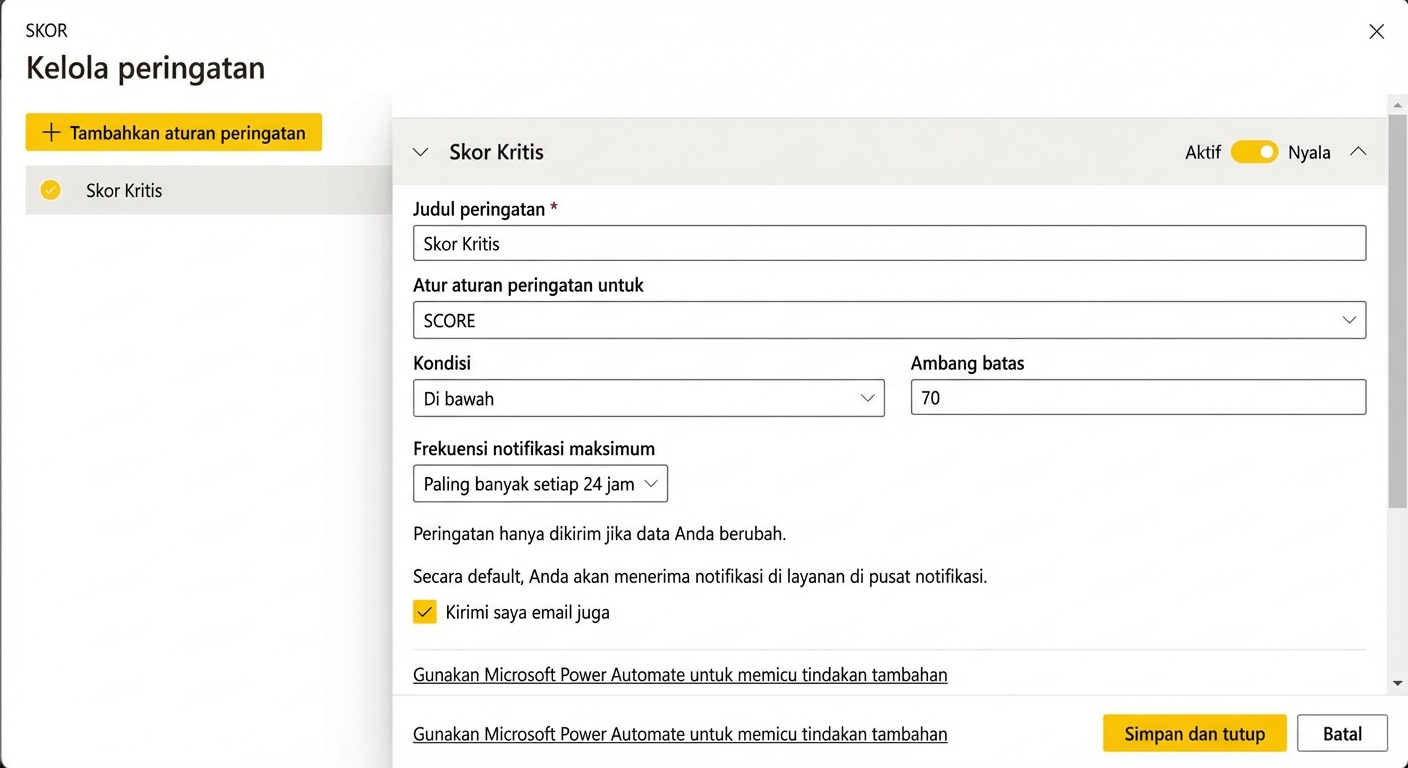
Task: Click the Ambang batas field
Action: (1137, 398)
